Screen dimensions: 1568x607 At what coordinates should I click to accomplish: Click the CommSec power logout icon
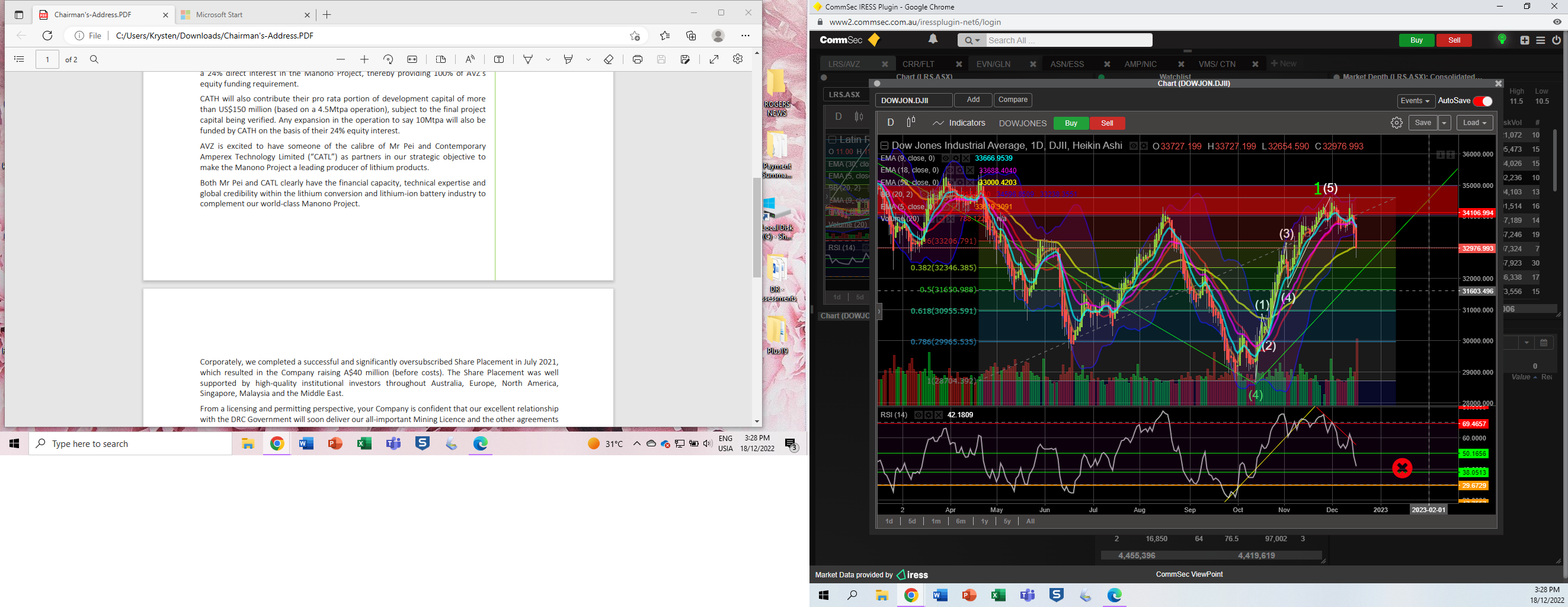click(x=1556, y=40)
